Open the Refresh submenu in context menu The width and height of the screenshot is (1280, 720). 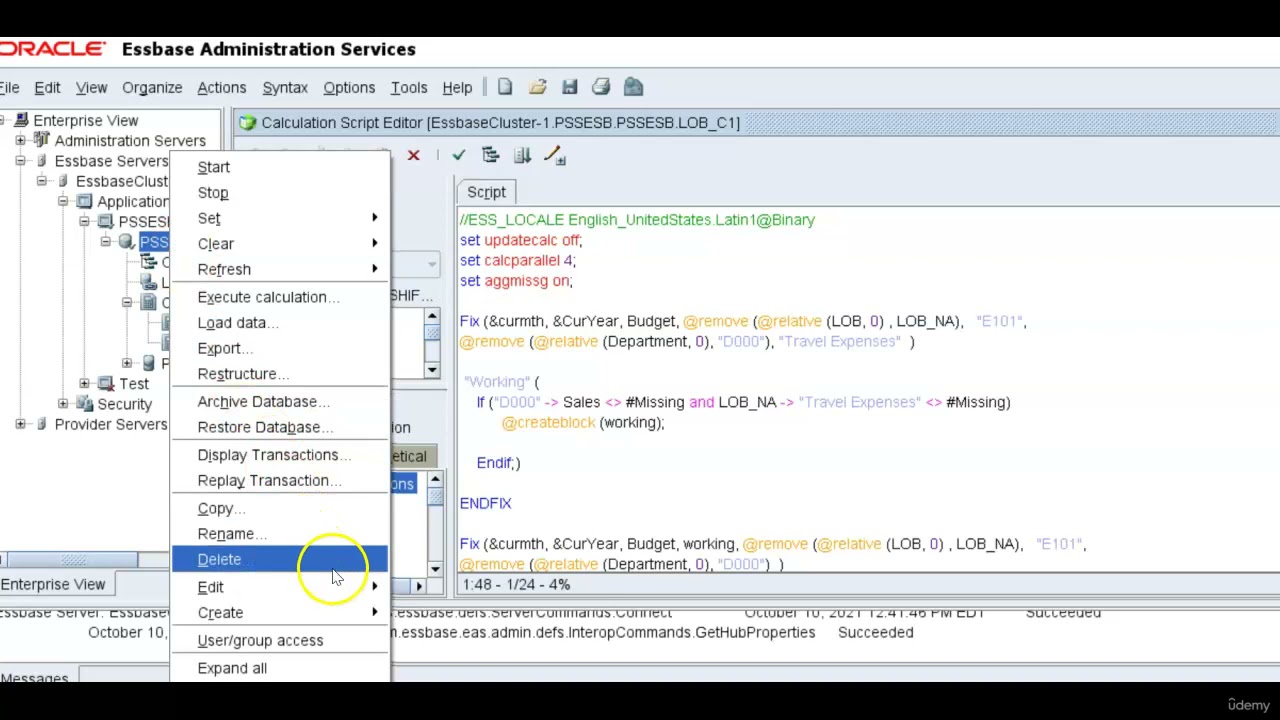click(279, 269)
